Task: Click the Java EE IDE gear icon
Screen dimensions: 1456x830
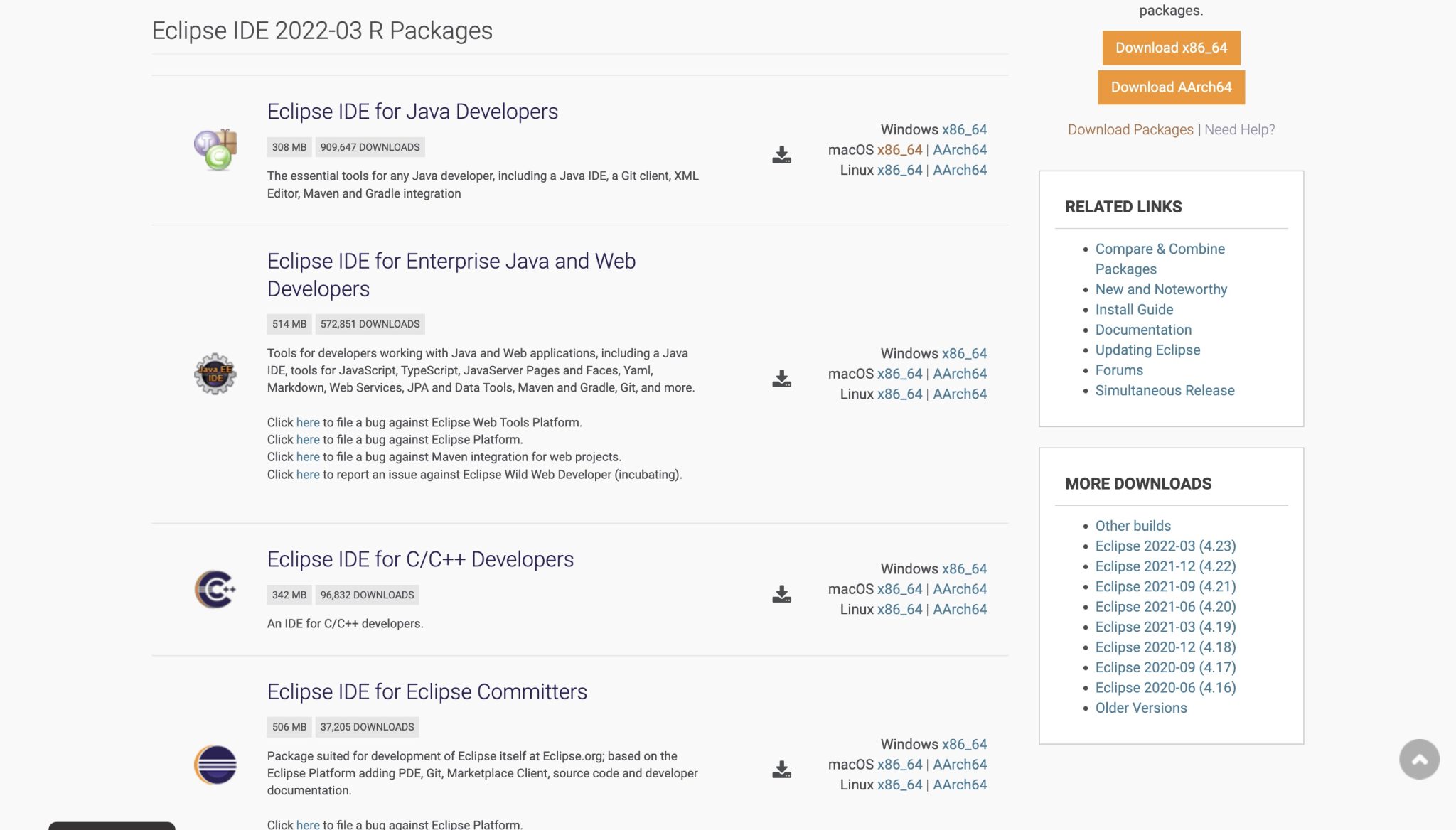Action: coord(215,374)
